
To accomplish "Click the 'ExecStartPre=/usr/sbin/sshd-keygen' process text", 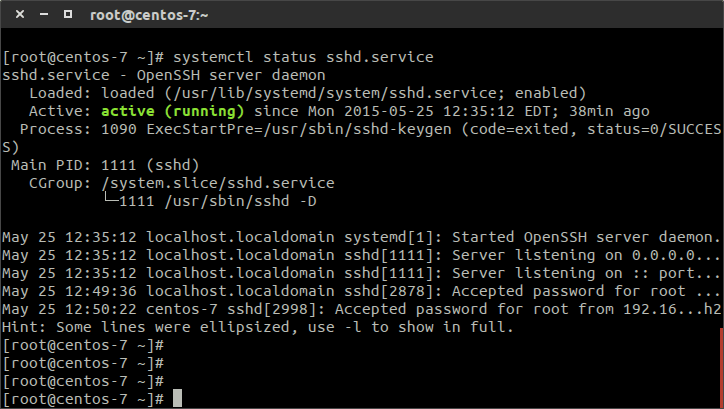I will click(299, 129).
